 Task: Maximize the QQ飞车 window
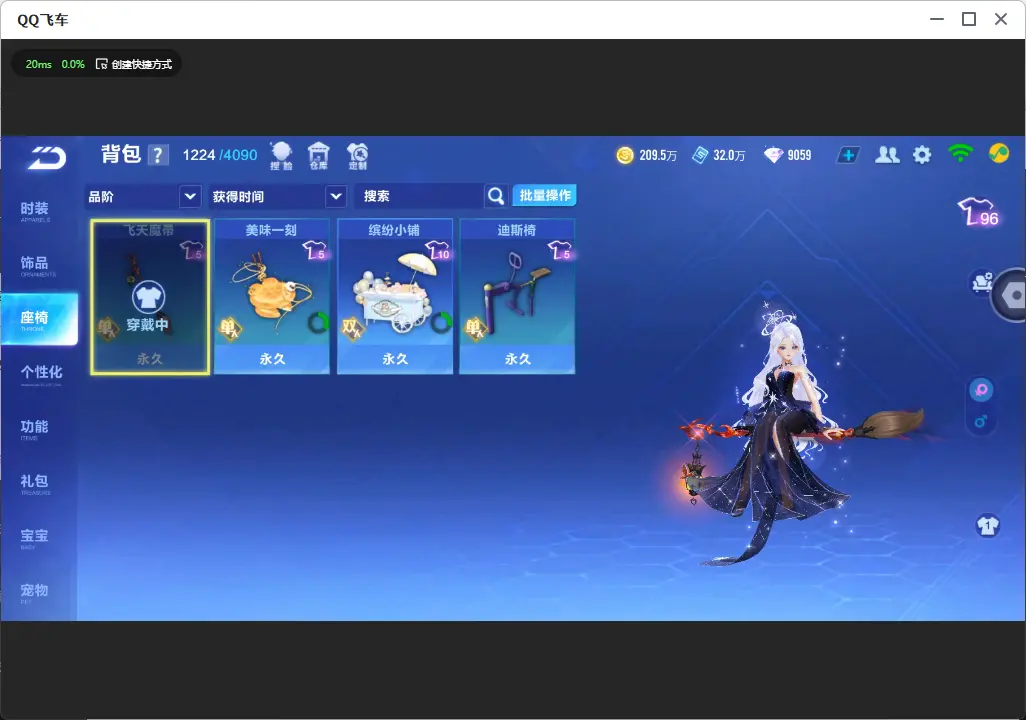point(969,20)
